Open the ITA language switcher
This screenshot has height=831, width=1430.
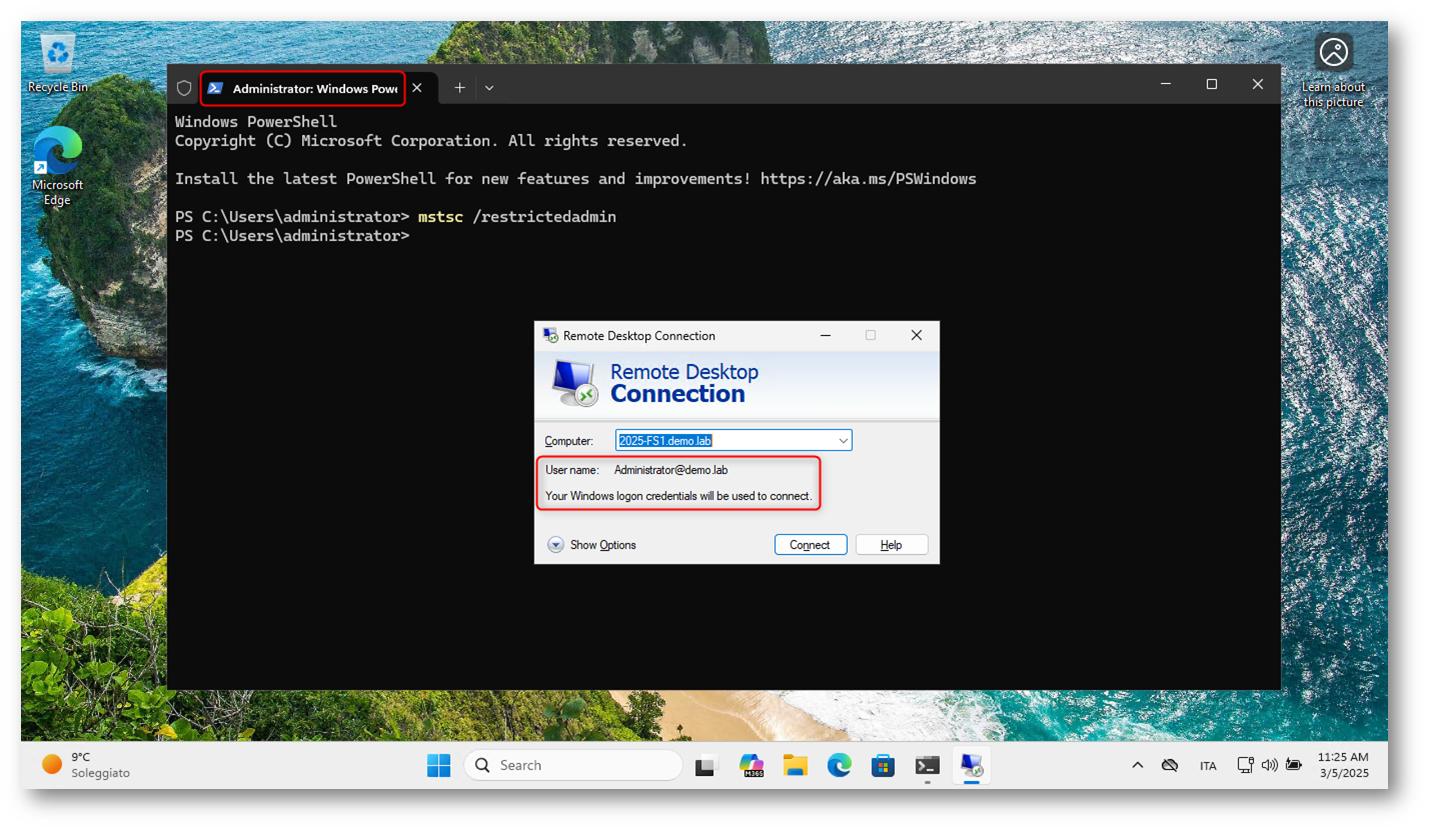pyautogui.click(x=1208, y=766)
